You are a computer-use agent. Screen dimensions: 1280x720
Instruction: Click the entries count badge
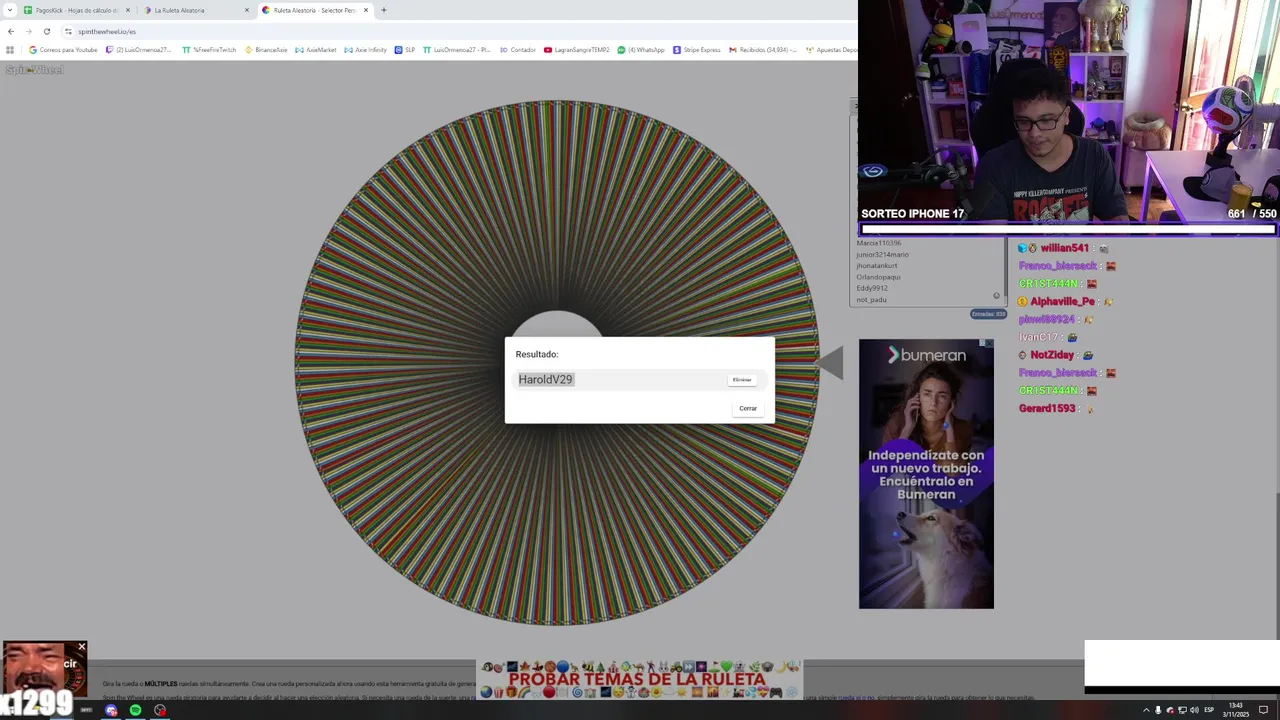[988, 314]
